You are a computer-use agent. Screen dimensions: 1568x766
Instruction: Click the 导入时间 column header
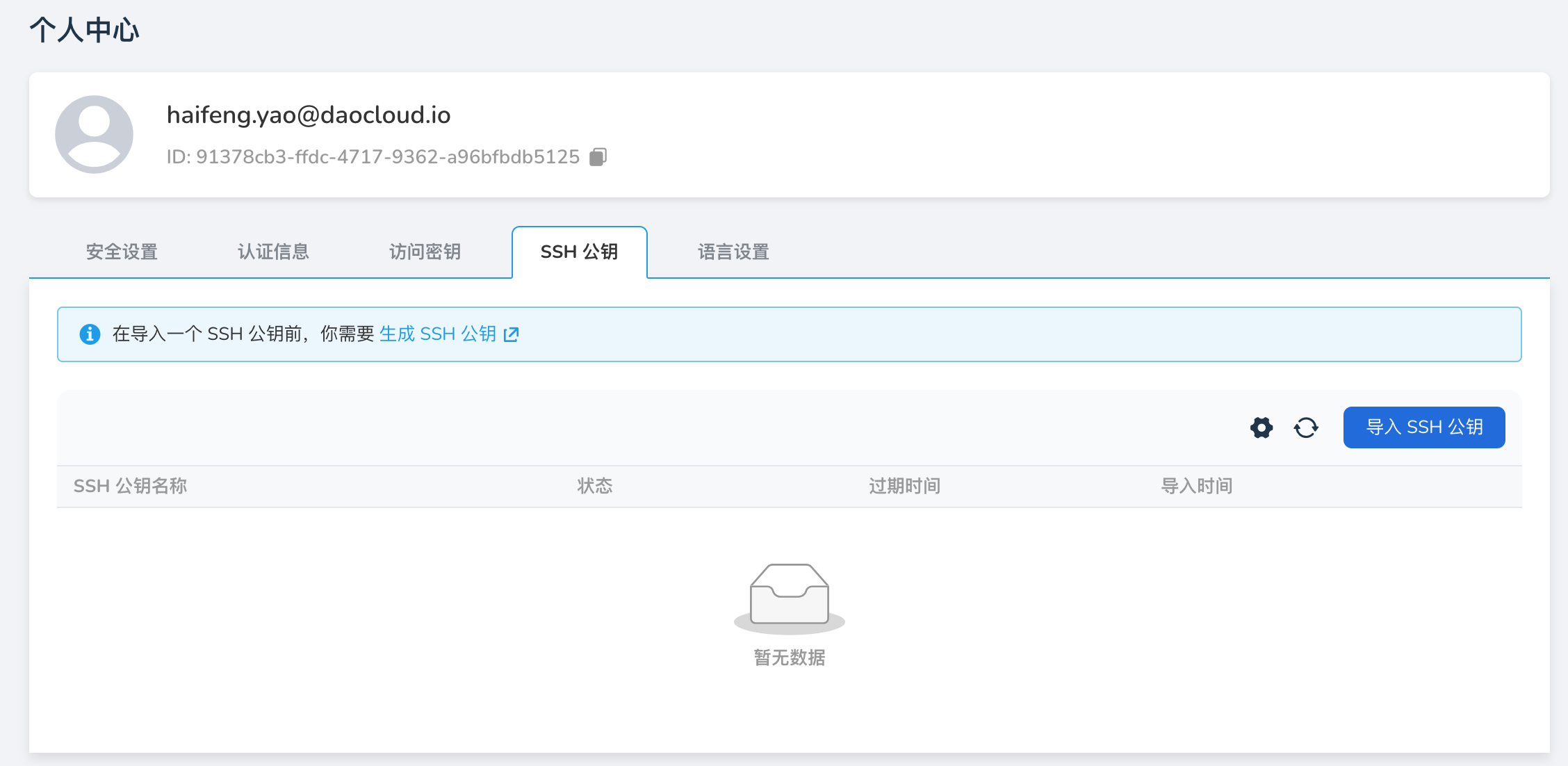(1196, 486)
